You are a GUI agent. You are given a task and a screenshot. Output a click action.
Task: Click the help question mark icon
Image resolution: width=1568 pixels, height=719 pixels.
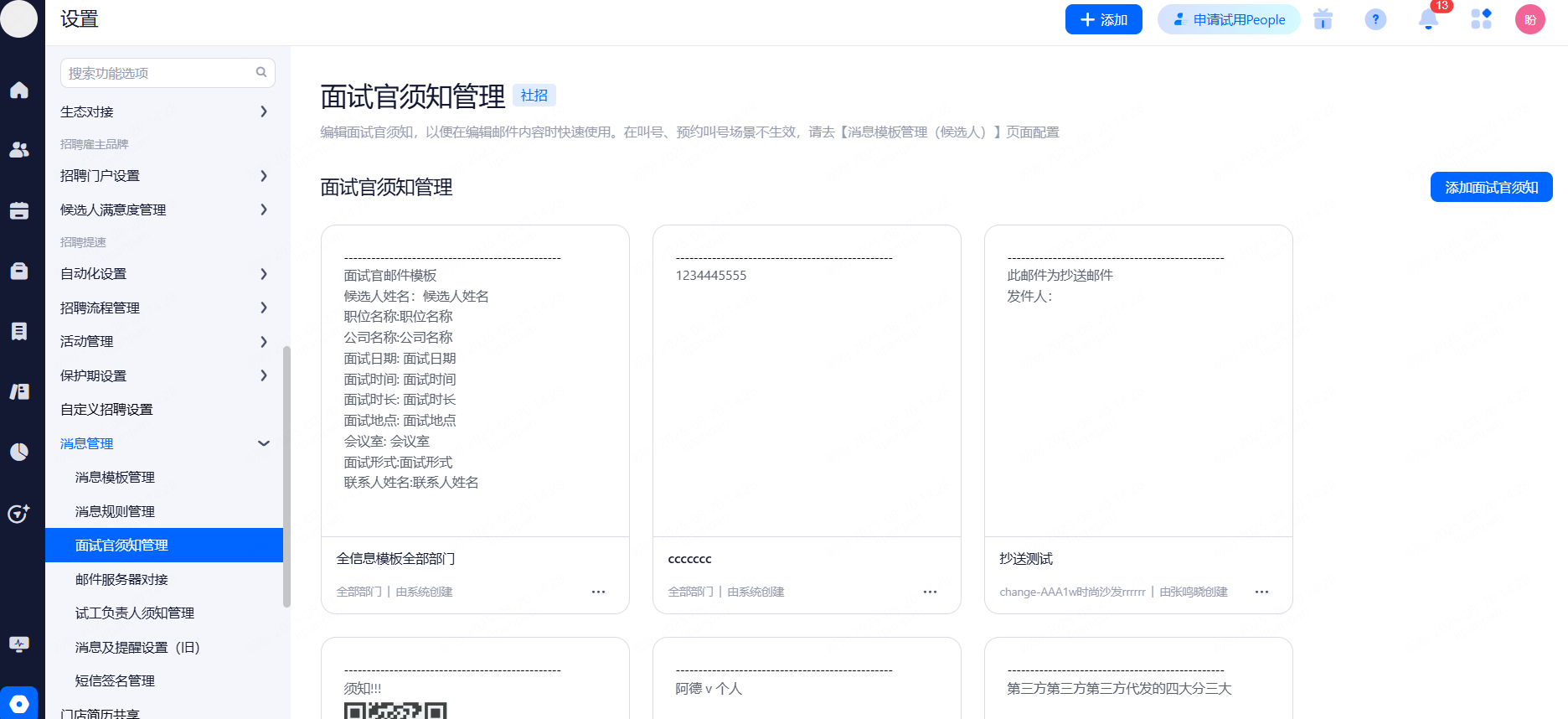[x=1375, y=19]
